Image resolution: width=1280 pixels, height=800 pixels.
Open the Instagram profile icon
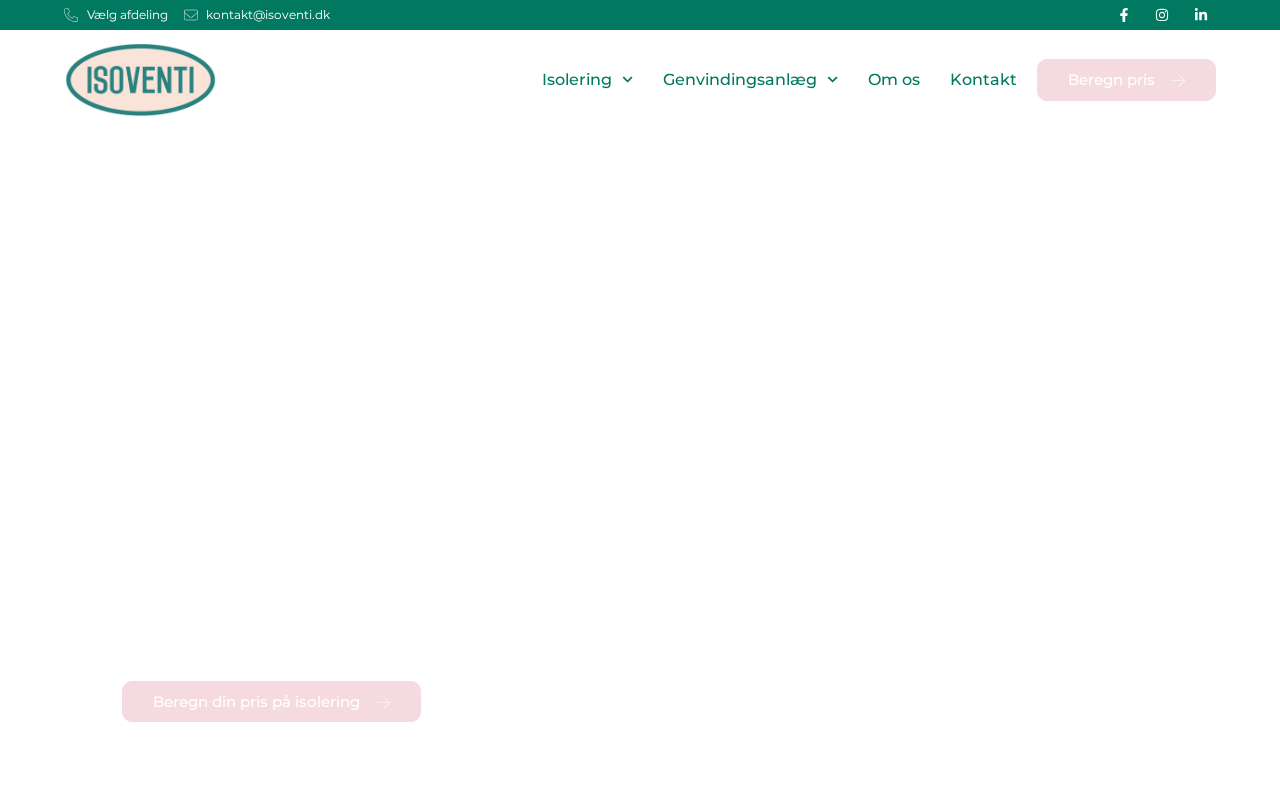click(x=1162, y=15)
